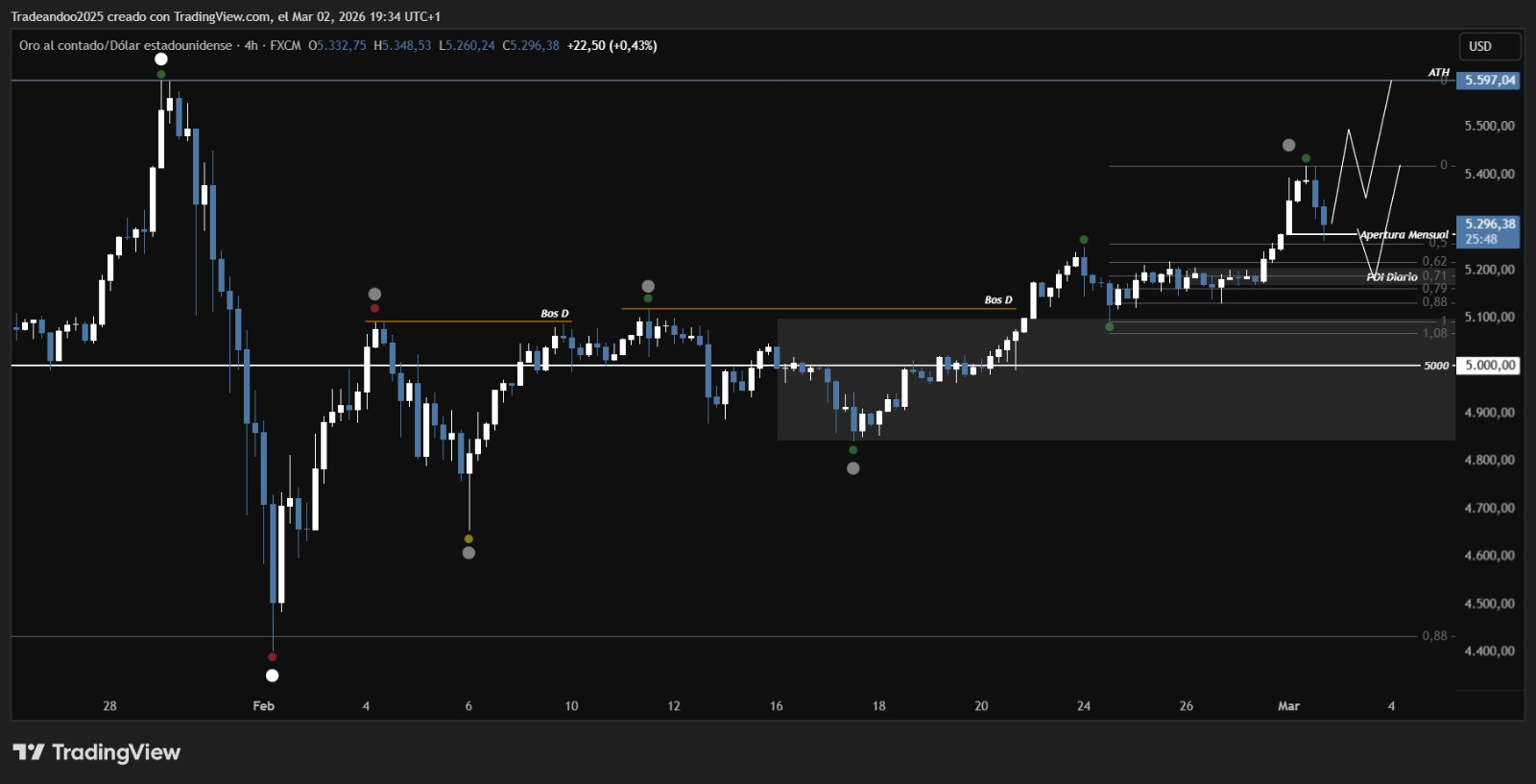
Task: Select the current price tag 5.296,38
Action: click(1489, 225)
